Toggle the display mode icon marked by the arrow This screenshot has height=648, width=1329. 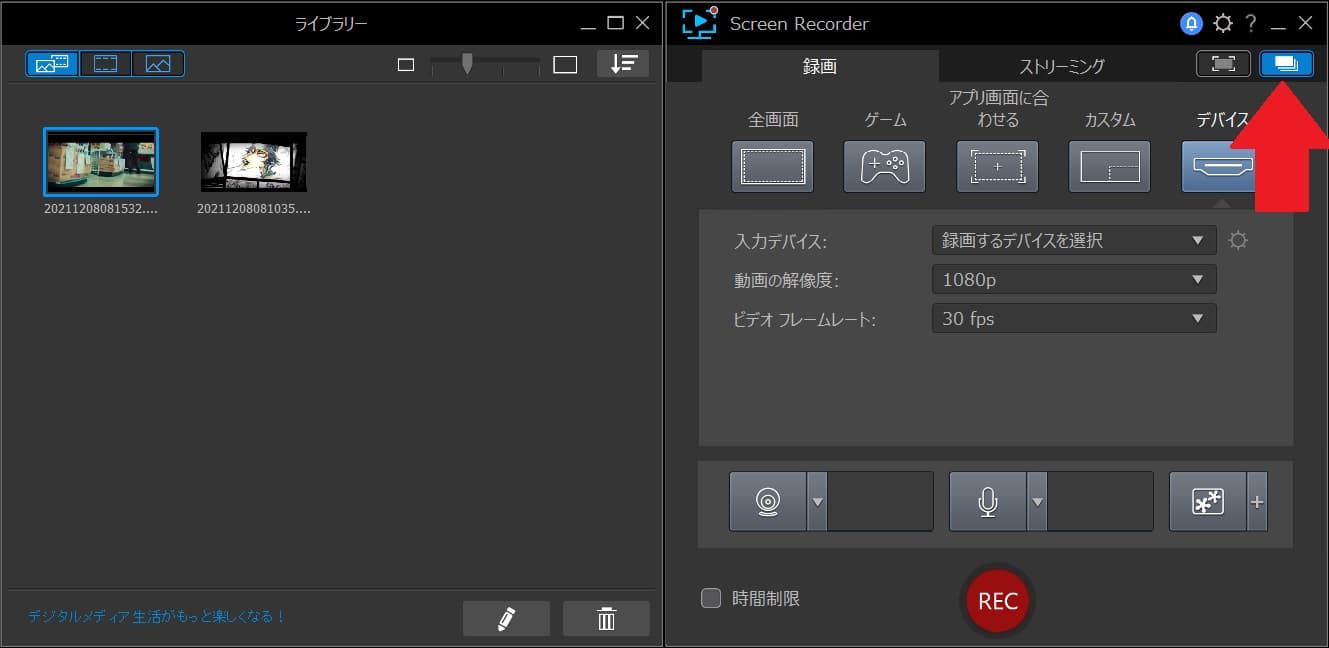click(x=1287, y=63)
